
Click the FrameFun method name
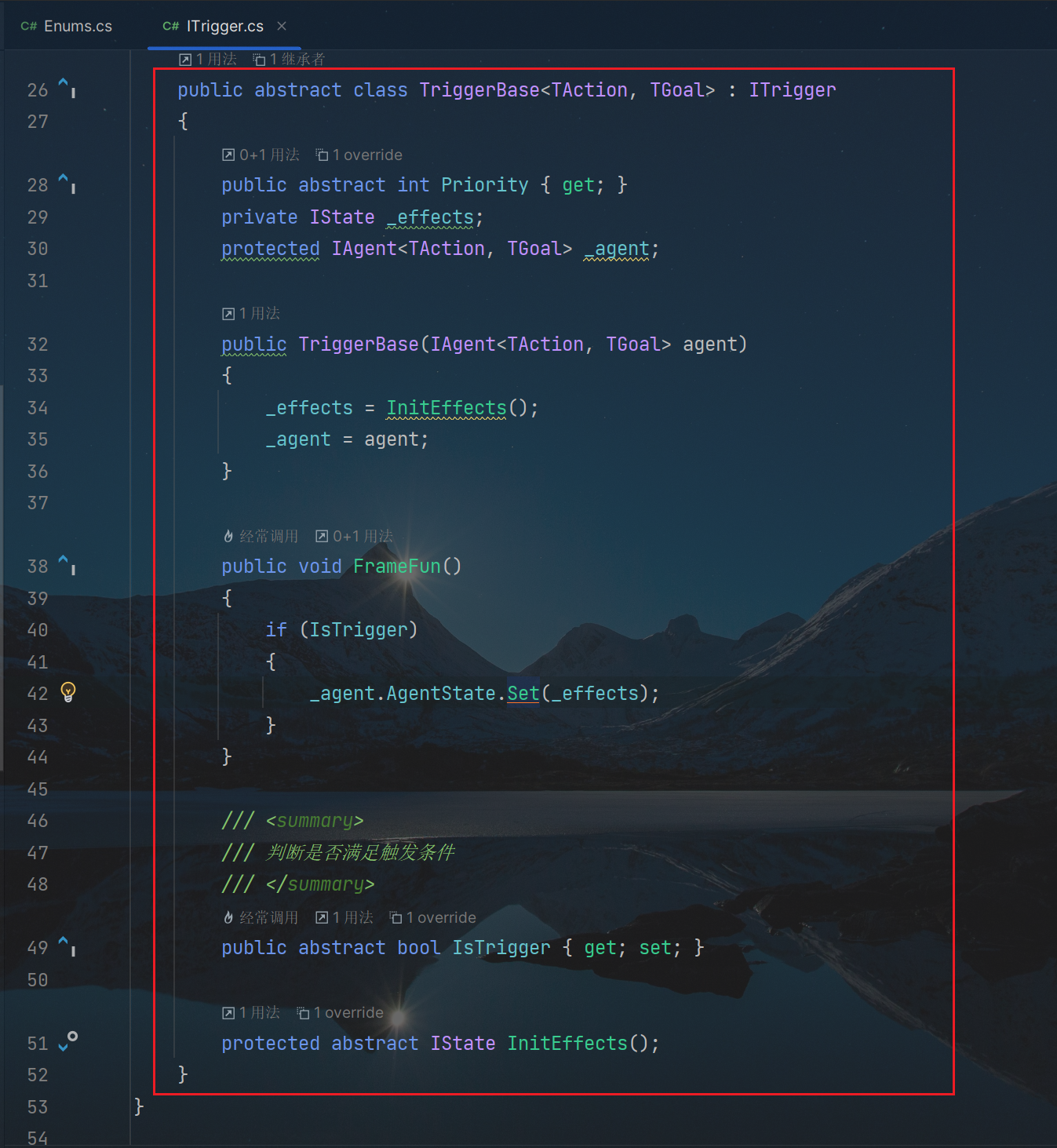[397, 567]
